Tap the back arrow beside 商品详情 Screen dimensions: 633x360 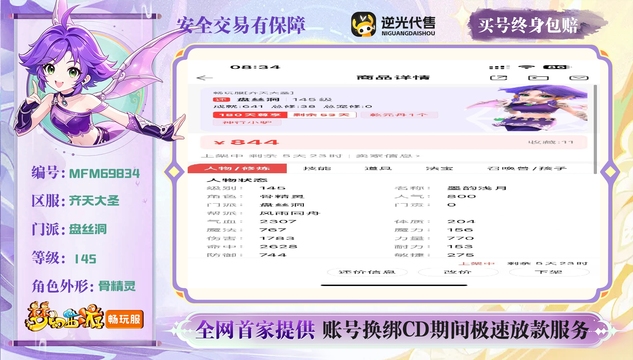(x=204, y=78)
